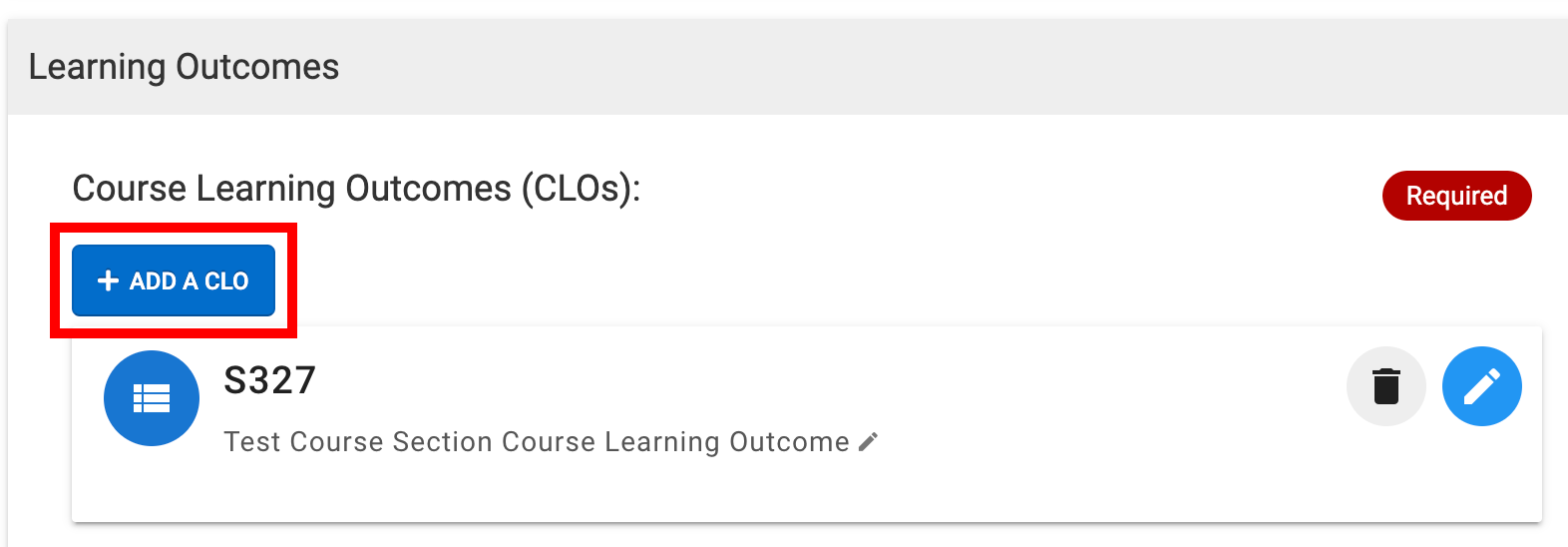Click the word 'Test' in the outcome description
This screenshot has width=1568, height=547.
click(253, 441)
